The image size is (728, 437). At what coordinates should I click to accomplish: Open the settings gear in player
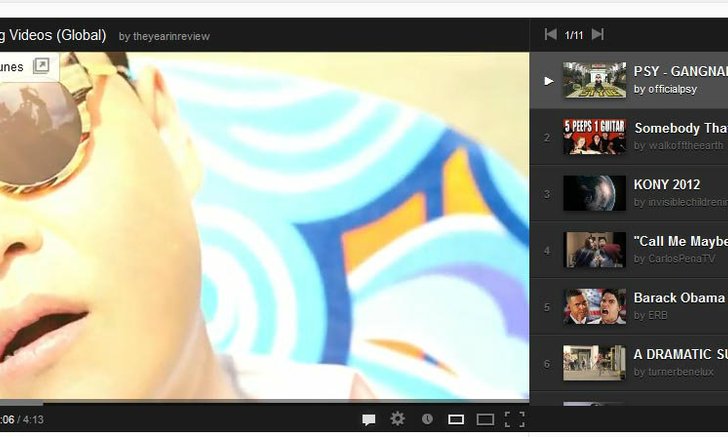pos(397,419)
